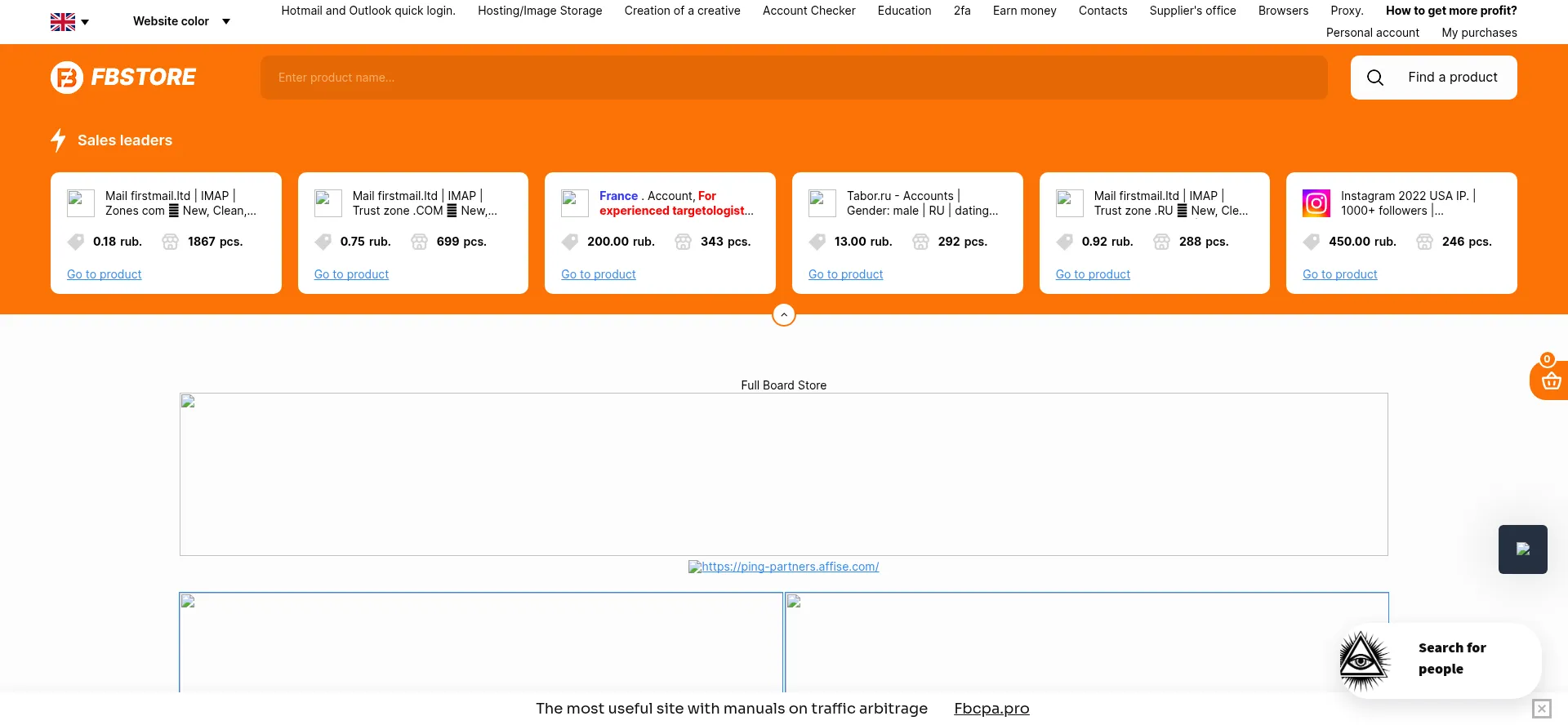Select the Education menu item
This screenshot has height=725, width=1568.
[x=904, y=11]
